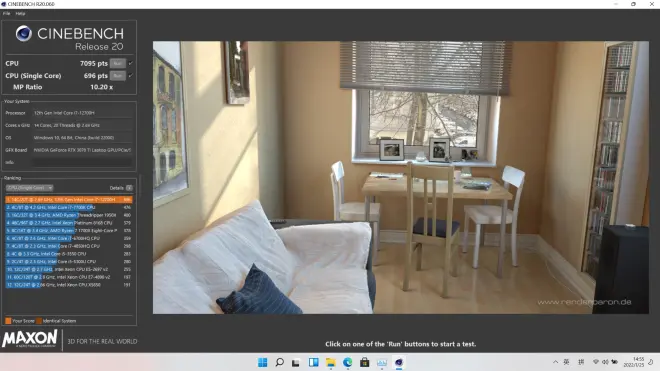Select Cinebench icon in taskbar
The image size is (660, 371).
[399, 362]
